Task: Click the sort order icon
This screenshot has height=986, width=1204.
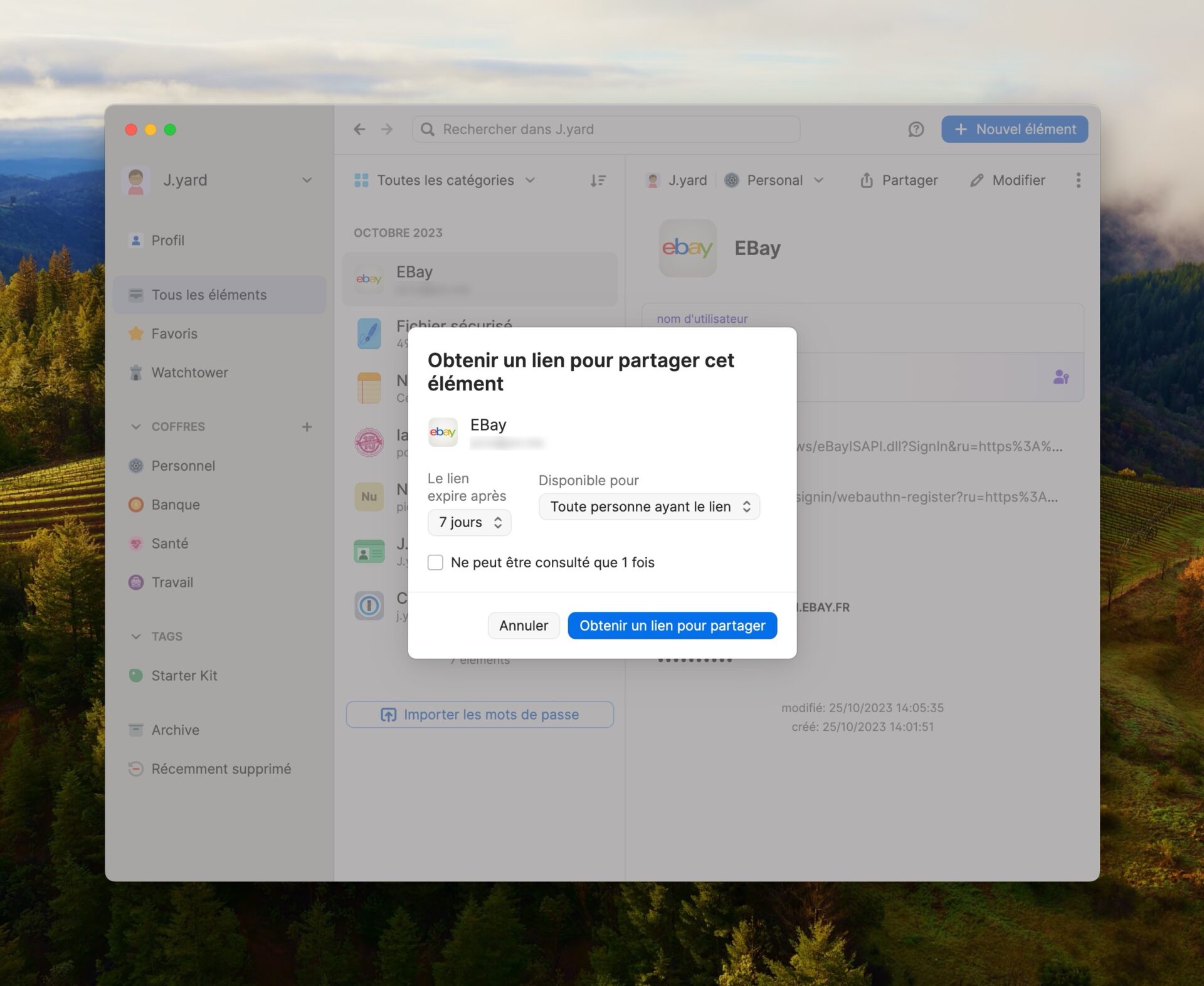Action: [x=598, y=181]
